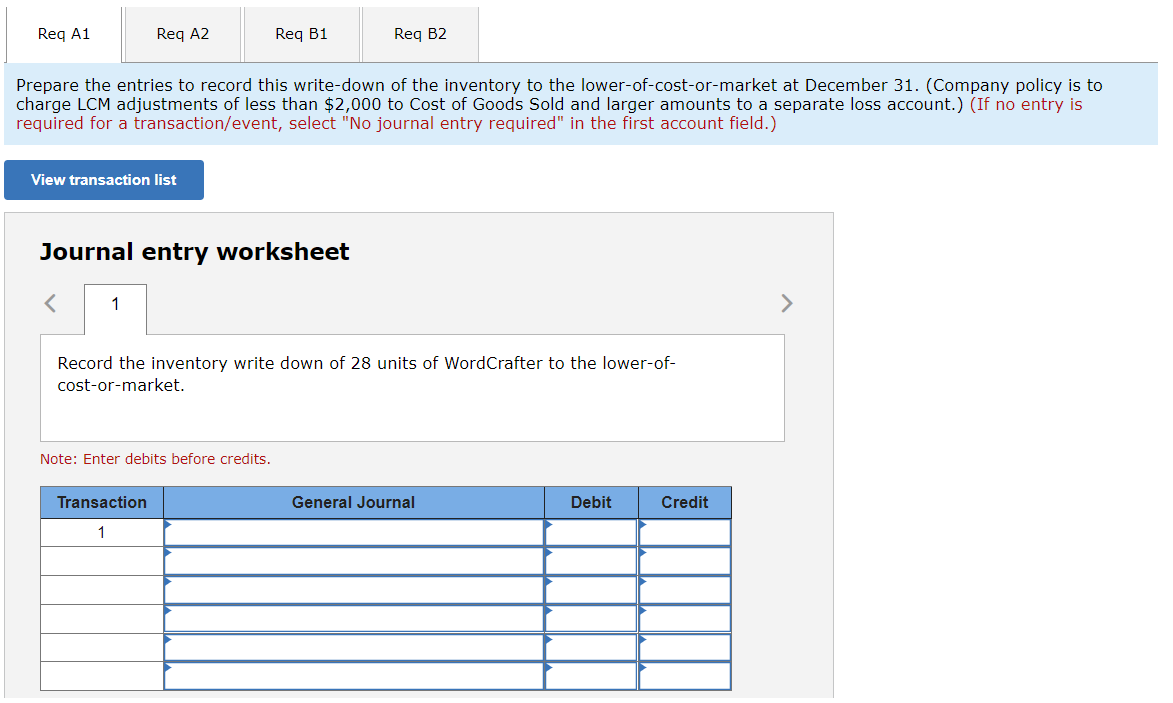Click the right navigation chevron for next entry
Image resolution: width=1173 pixels, height=703 pixels.
coord(786,303)
